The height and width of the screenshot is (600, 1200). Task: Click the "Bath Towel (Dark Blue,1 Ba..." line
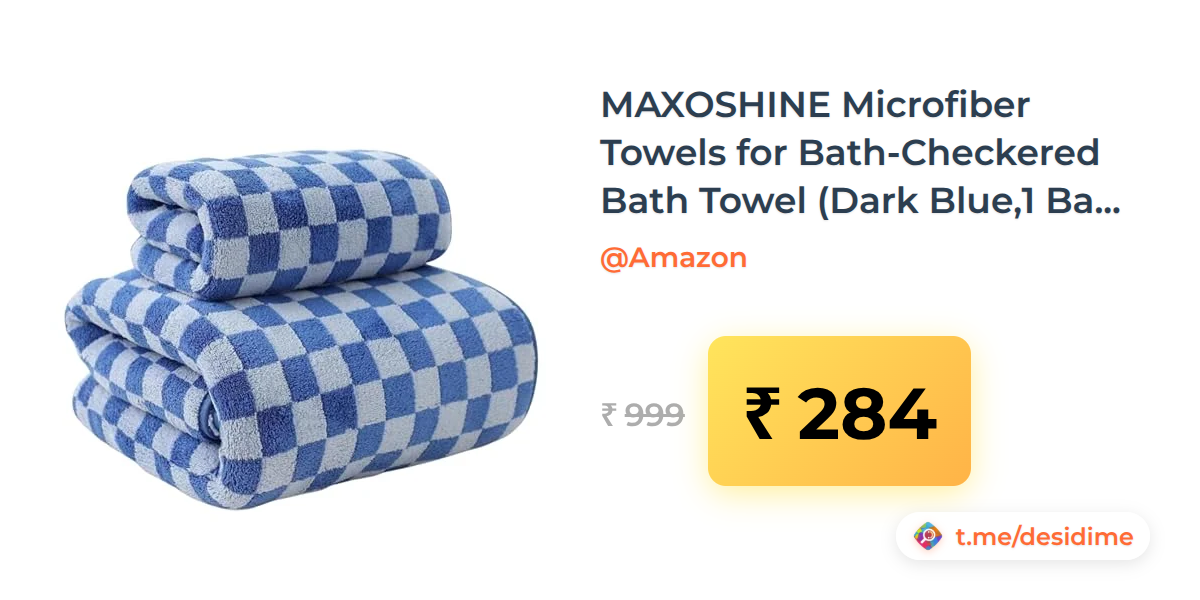(x=860, y=201)
